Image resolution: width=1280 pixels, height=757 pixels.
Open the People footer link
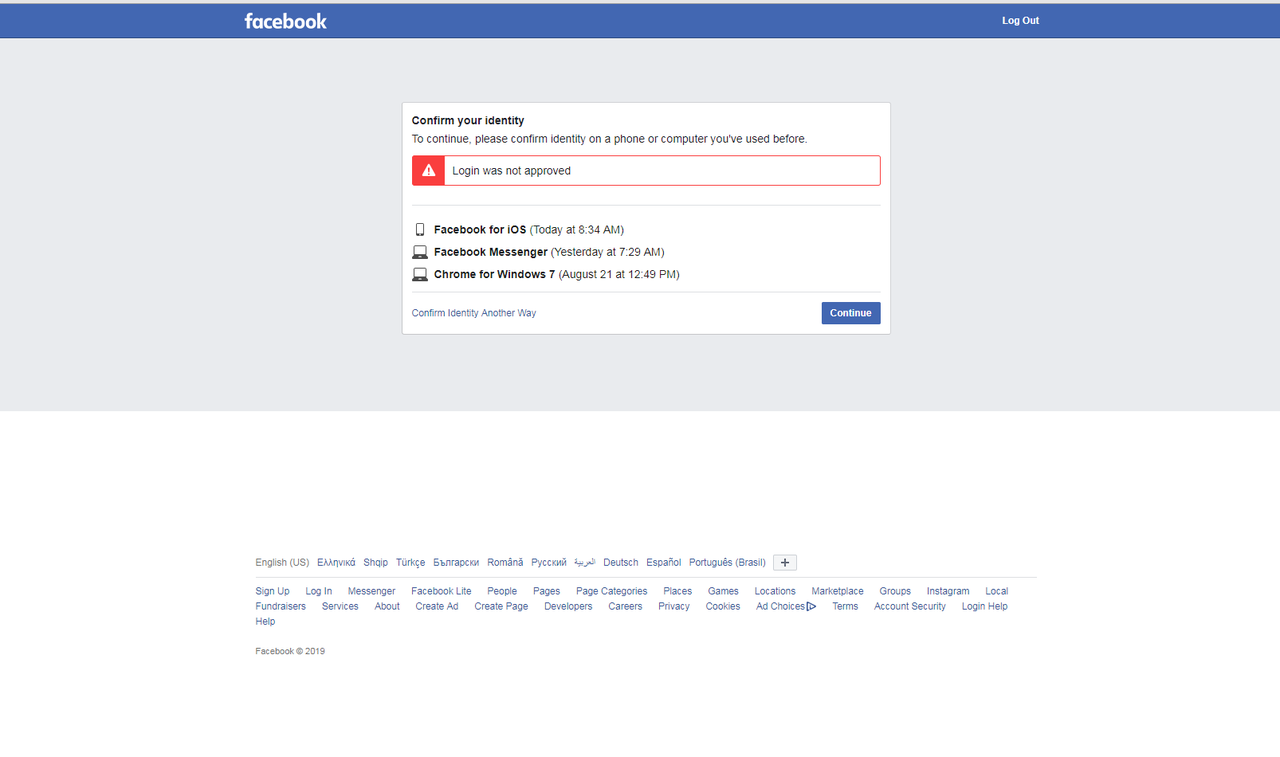point(502,592)
